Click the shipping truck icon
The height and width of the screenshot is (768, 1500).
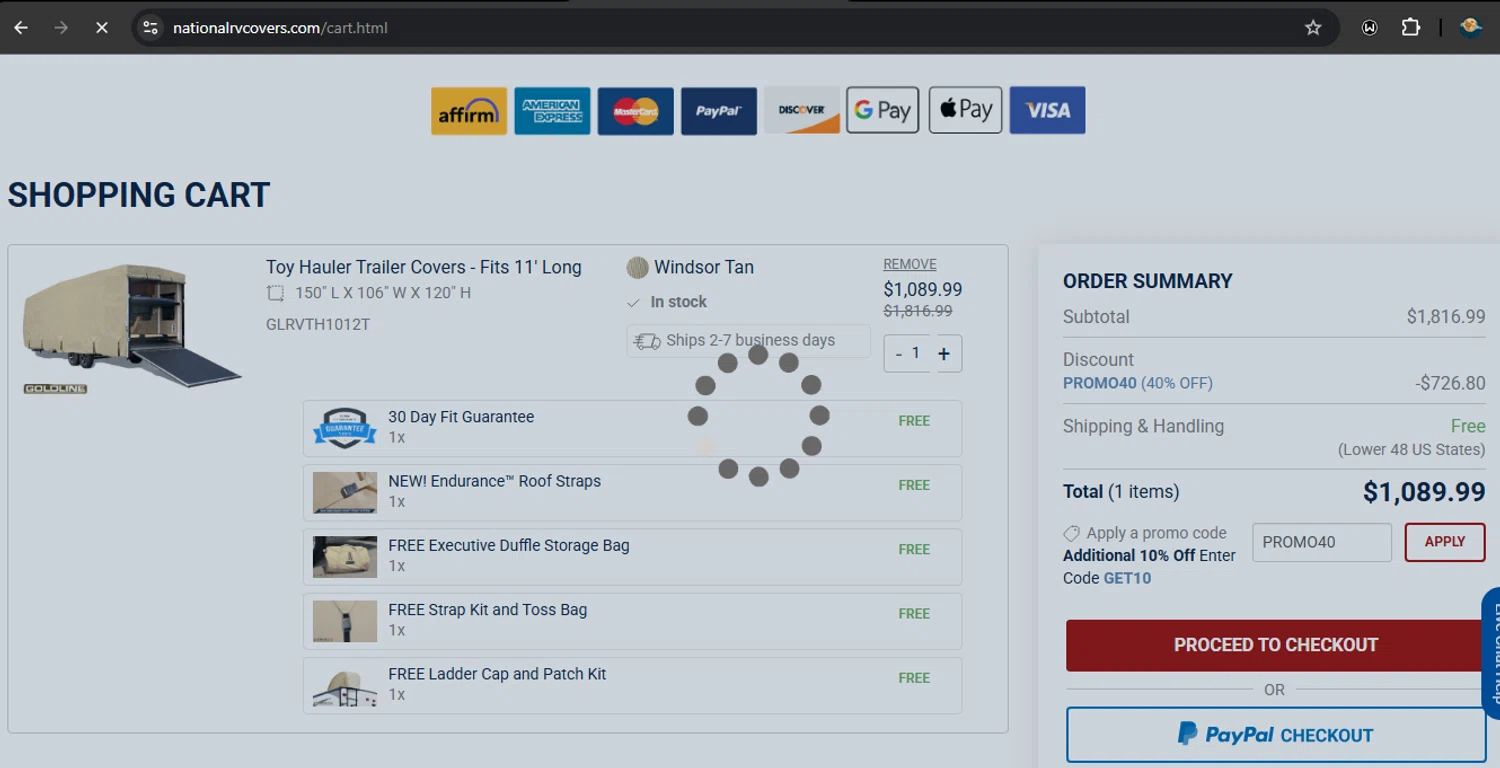click(x=647, y=341)
